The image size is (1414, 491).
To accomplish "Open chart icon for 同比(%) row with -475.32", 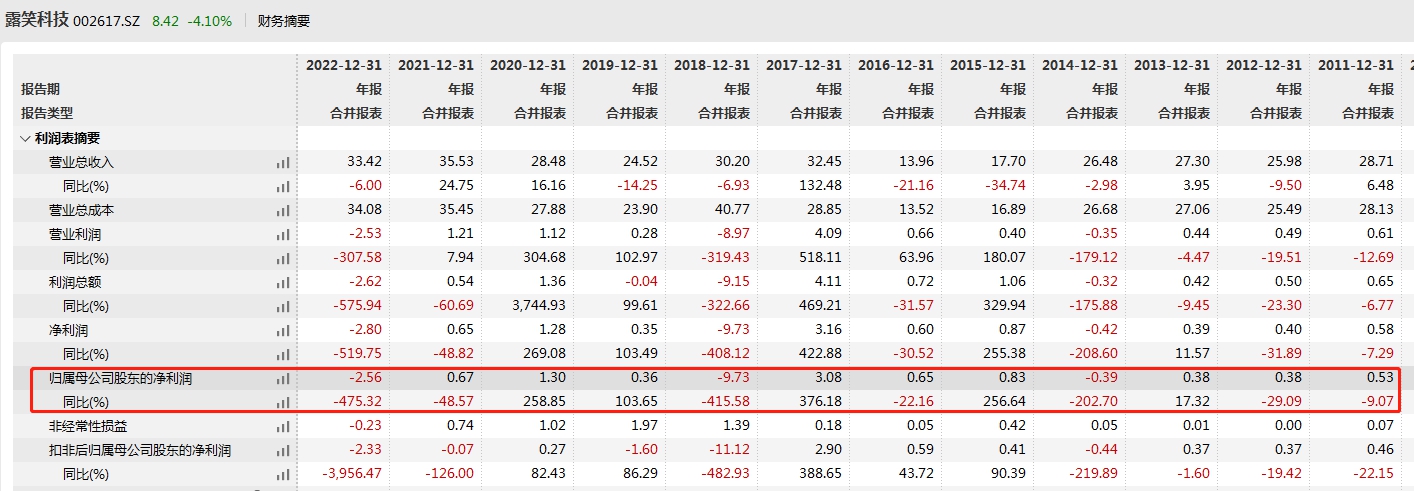I will tap(283, 402).
